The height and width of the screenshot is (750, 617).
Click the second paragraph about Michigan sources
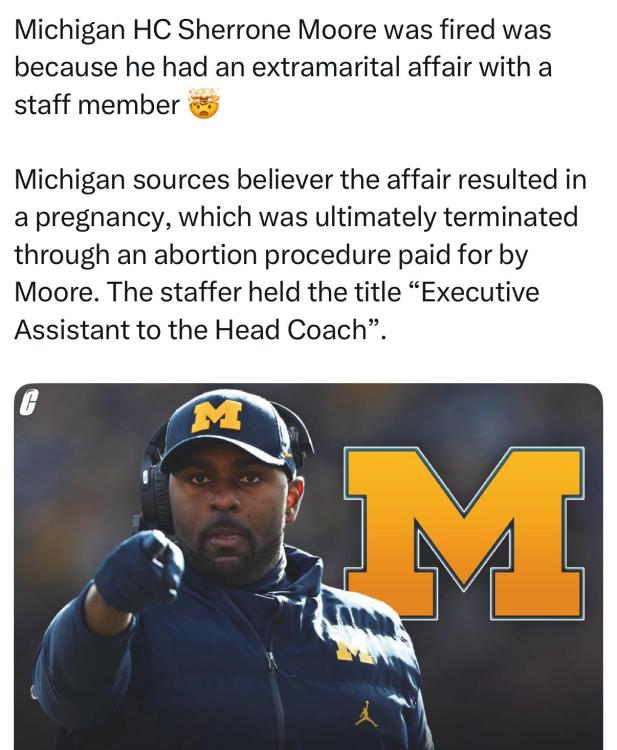point(299,254)
